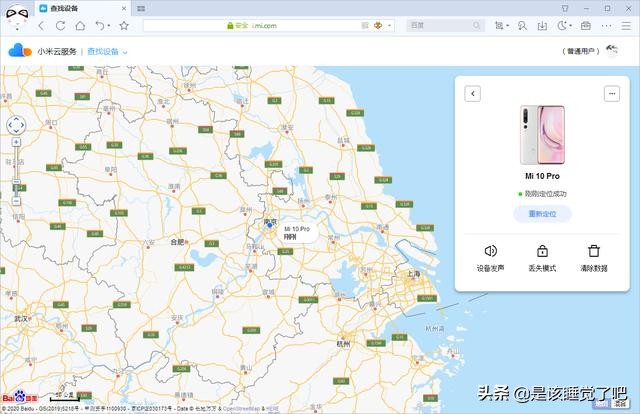Viewport: 640px width, 414px height.
Task: Toggle the night mode moon icon
Action: click(x=562, y=26)
